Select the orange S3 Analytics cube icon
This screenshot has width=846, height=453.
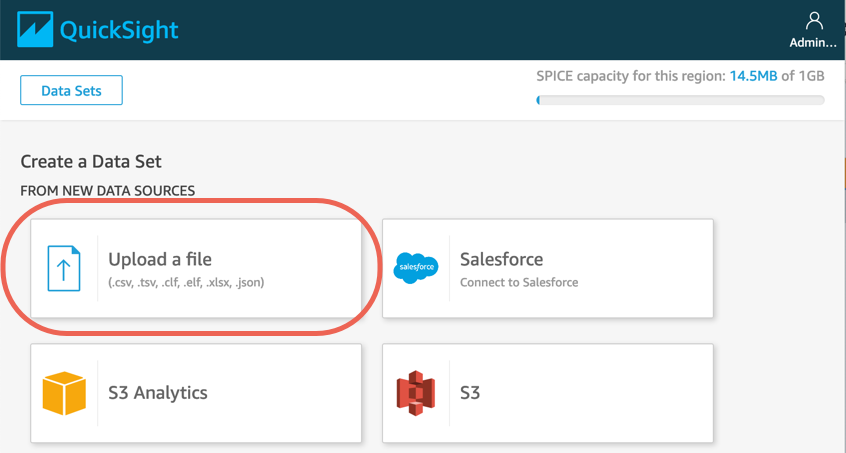pos(64,393)
